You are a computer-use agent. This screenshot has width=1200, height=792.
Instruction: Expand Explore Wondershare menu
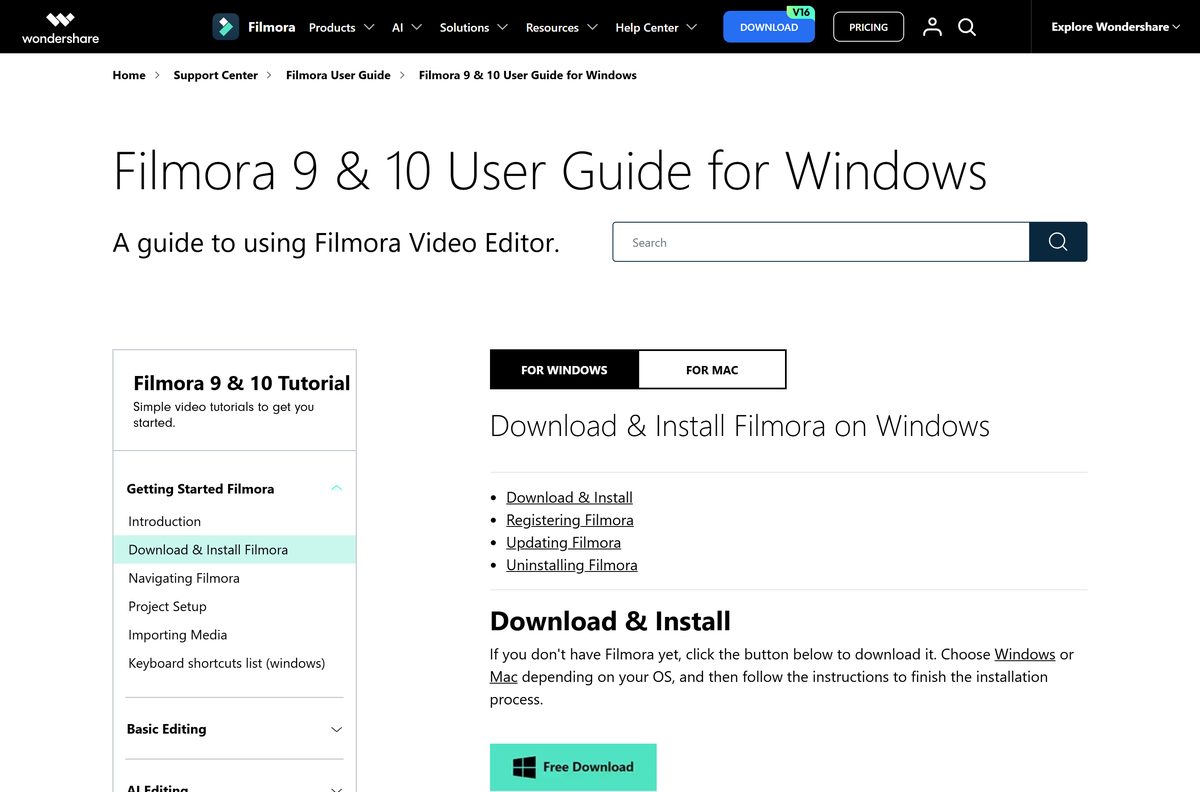tap(1115, 27)
